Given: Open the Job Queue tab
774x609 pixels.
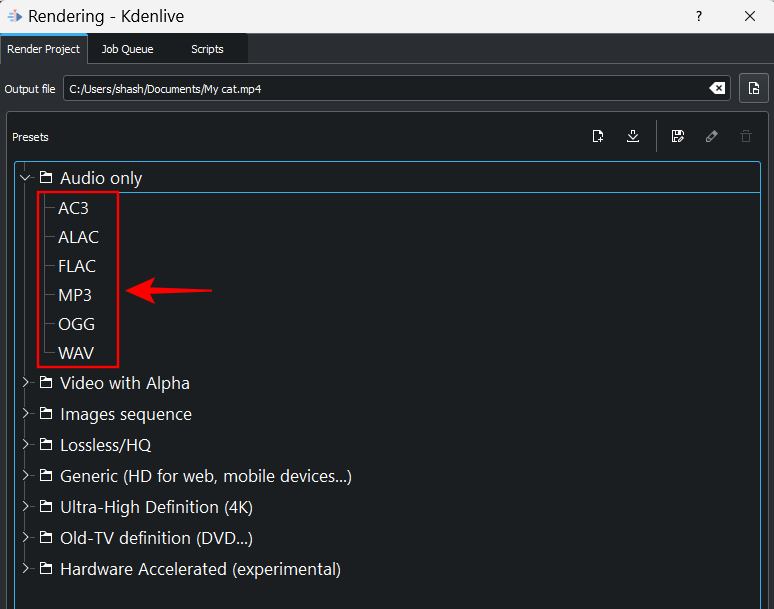Looking at the screenshot, I should (x=127, y=49).
